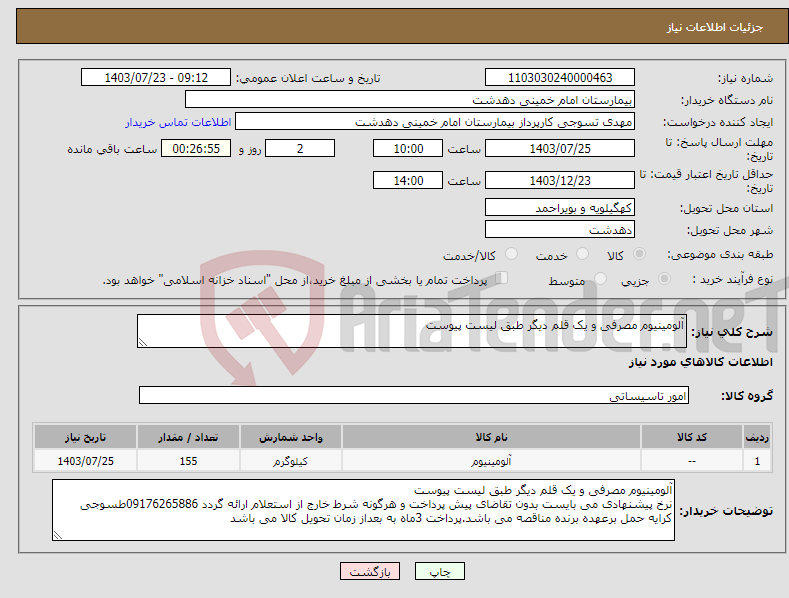Click the response deadline date 1403/07/25 field
The width and height of the screenshot is (789, 598).
(560, 148)
